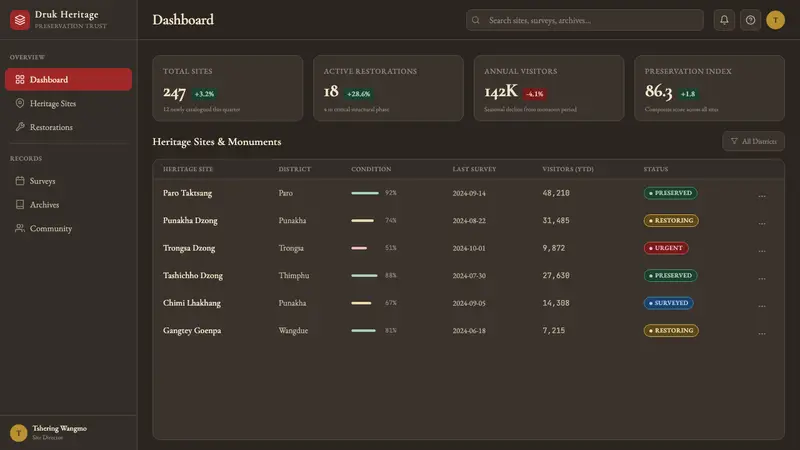Open the notifications bell
800x450 pixels.
tap(724, 20)
